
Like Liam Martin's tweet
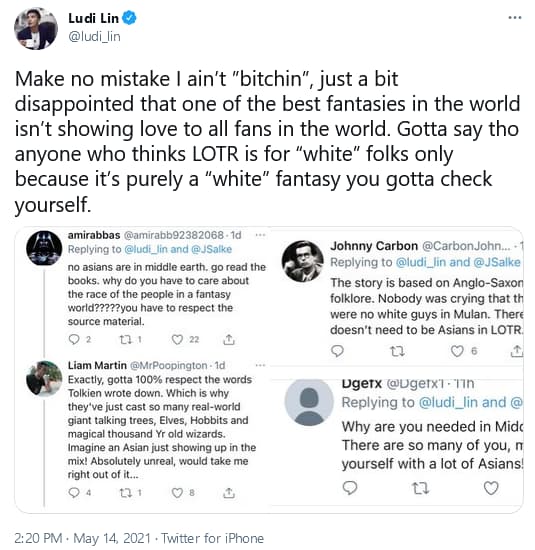177,493
